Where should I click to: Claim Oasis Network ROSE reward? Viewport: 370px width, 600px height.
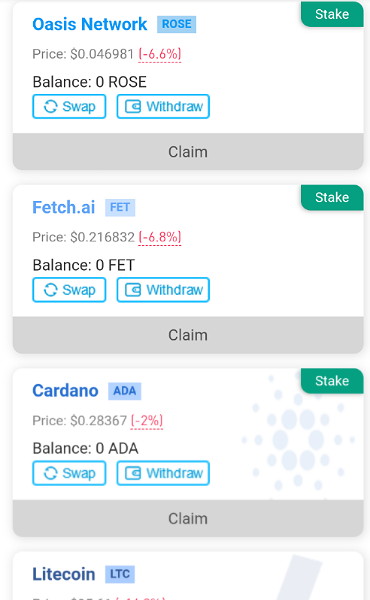coord(188,152)
